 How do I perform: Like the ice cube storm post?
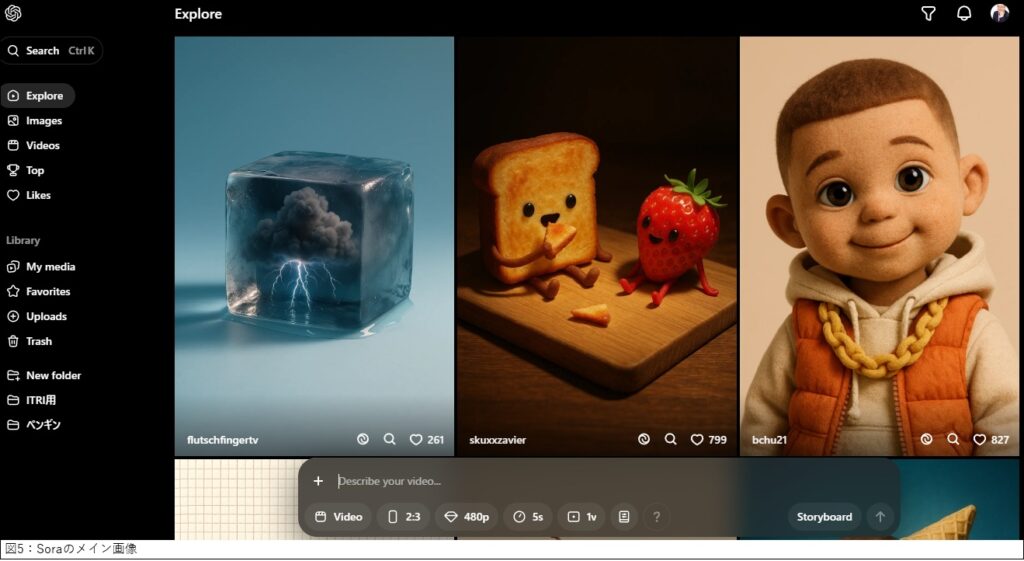click(416, 439)
